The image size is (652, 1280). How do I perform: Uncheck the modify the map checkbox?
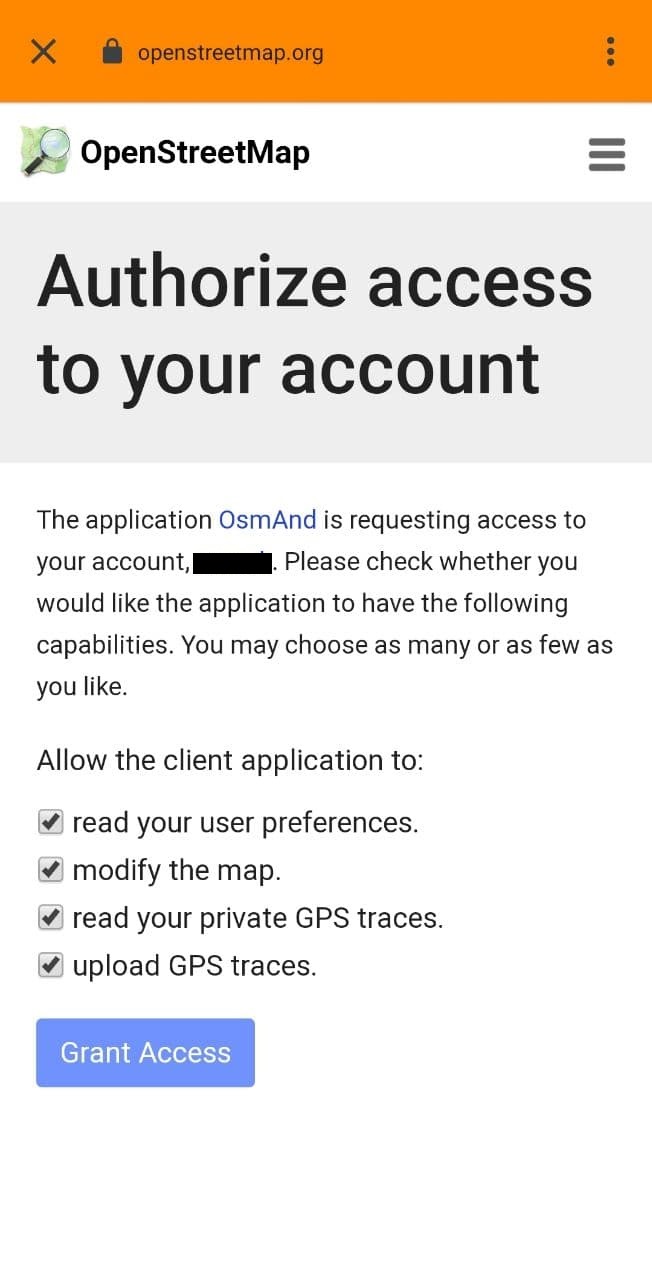(x=50, y=870)
